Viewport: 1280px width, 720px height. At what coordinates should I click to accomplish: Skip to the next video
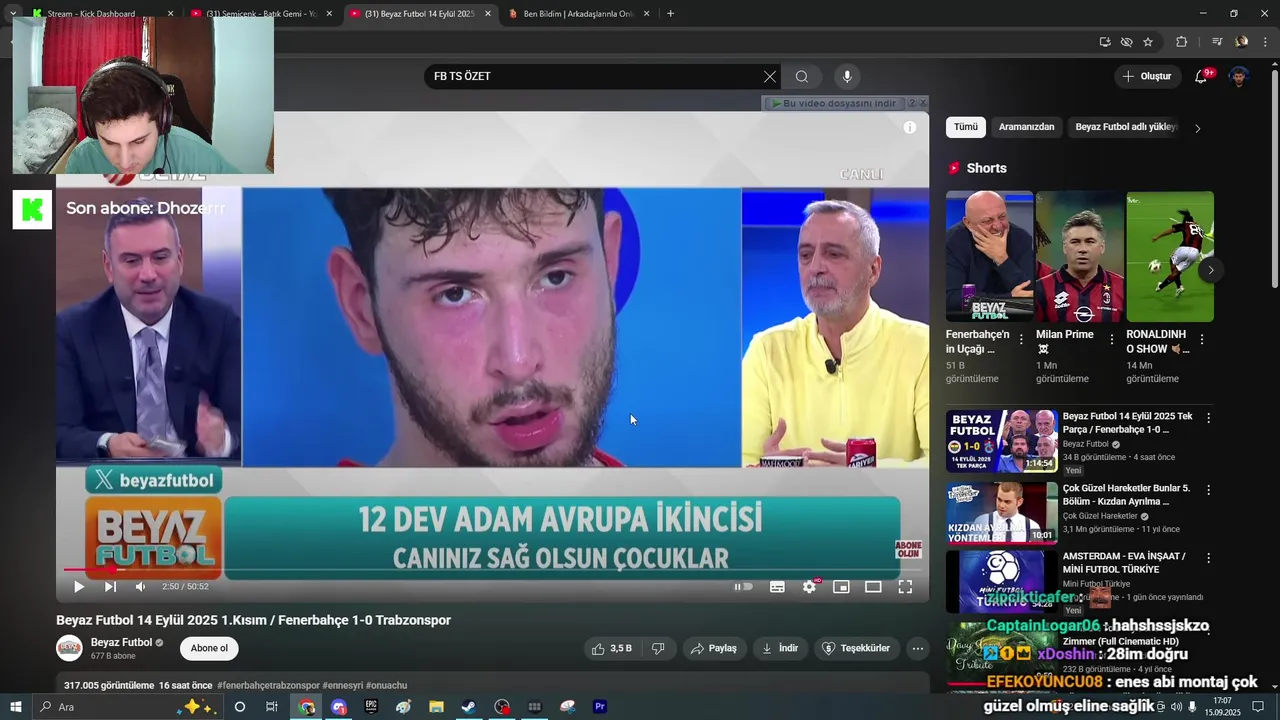110,587
